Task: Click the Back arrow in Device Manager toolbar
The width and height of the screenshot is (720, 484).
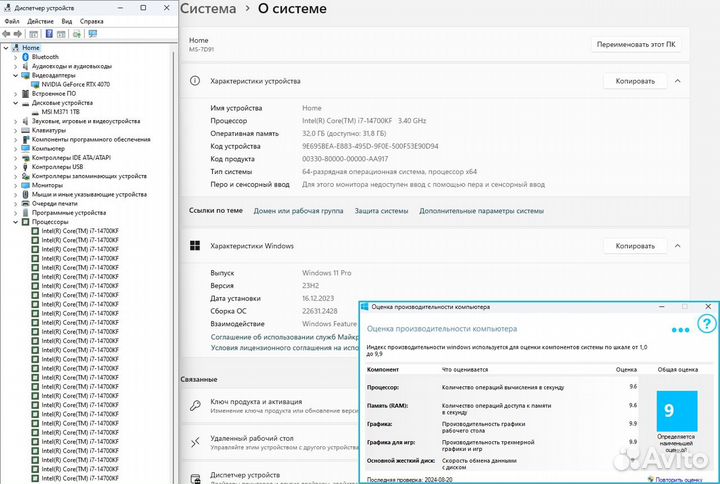Action: point(8,33)
